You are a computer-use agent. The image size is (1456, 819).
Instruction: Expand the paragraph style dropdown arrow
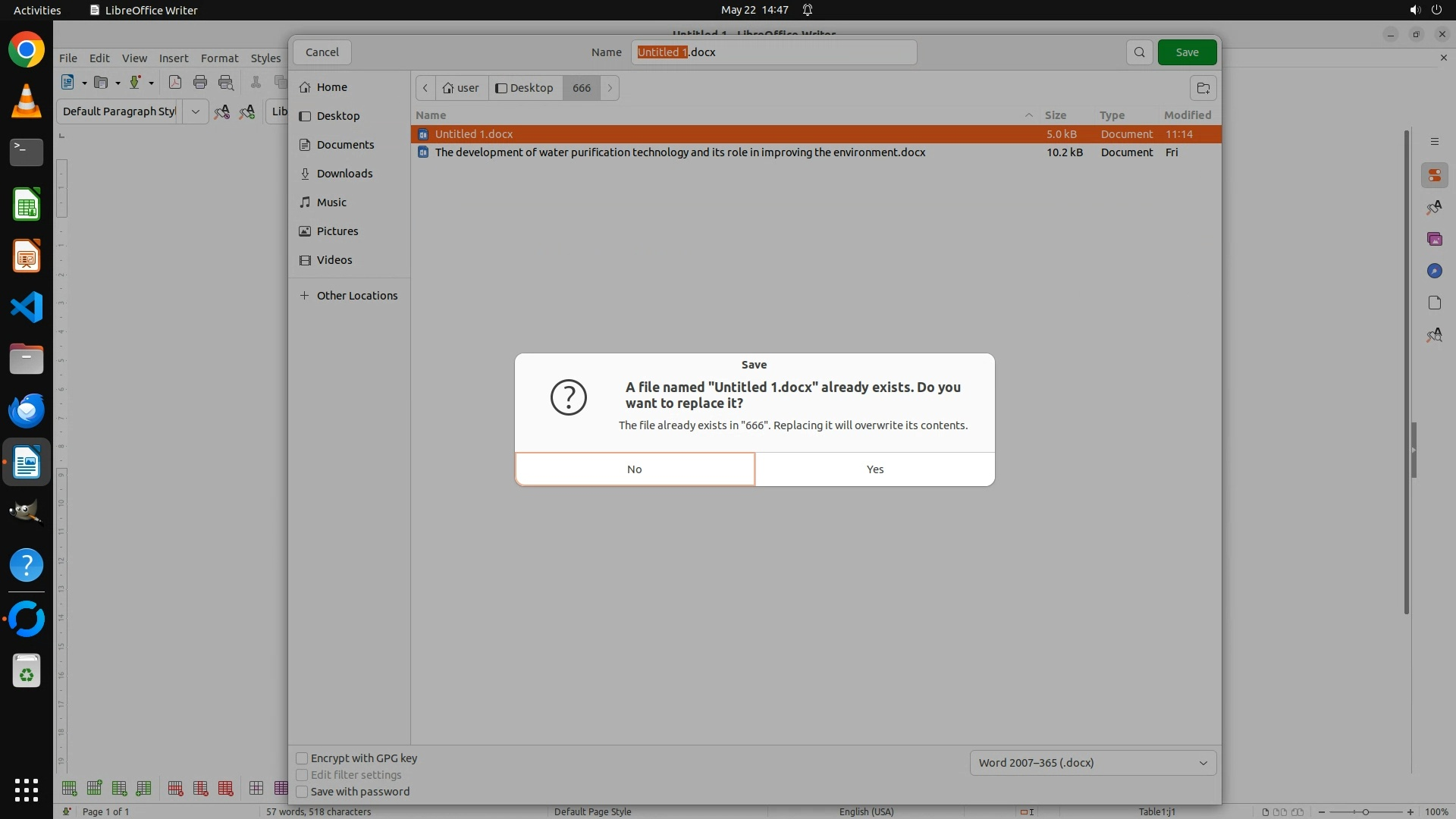[195, 111]
